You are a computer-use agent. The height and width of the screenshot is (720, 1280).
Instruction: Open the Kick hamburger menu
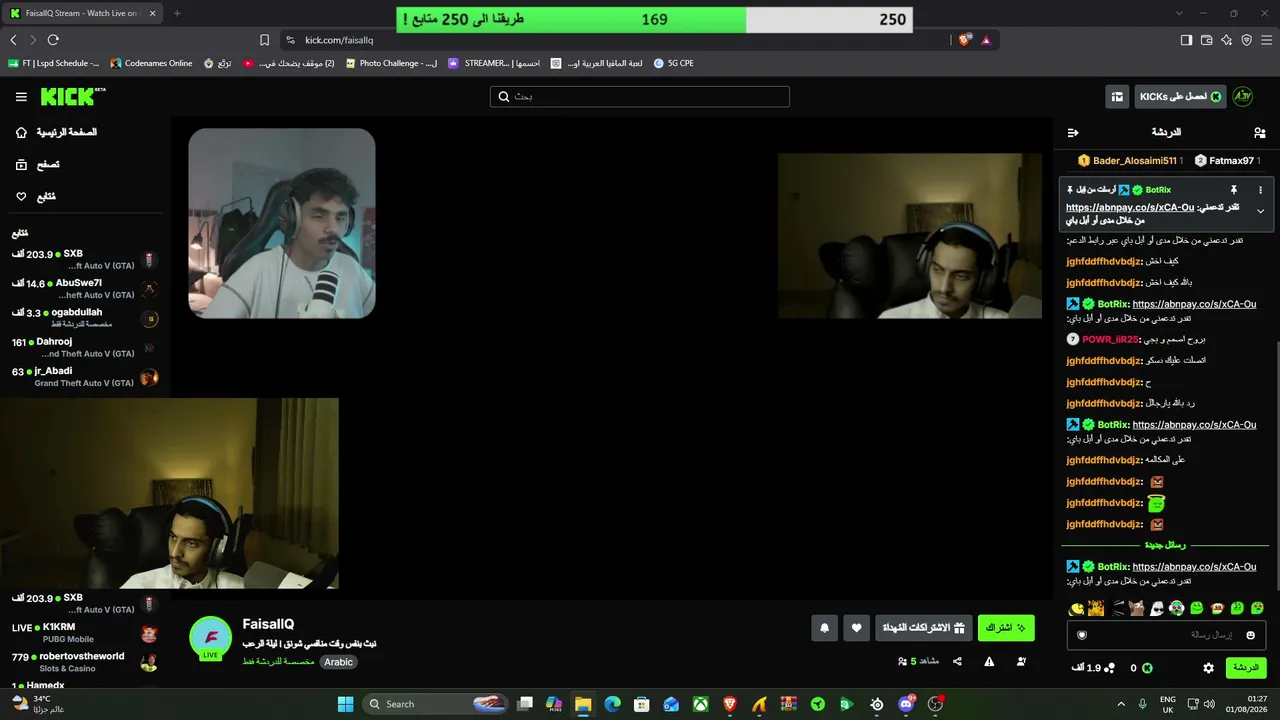(x=21, y=97)
